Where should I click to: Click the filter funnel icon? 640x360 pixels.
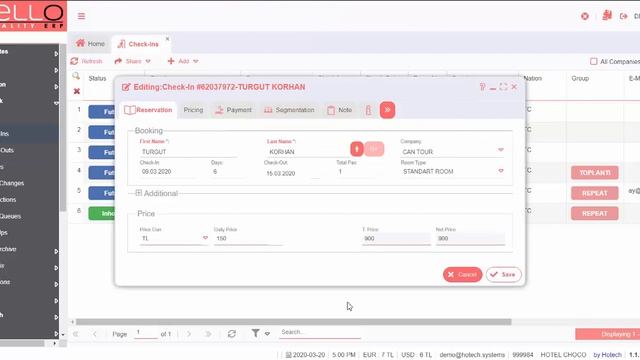(256, 333)
